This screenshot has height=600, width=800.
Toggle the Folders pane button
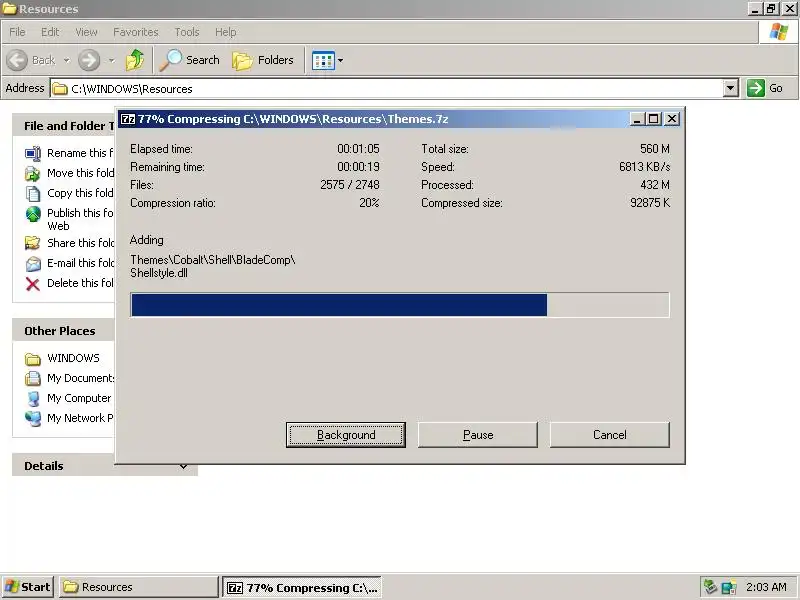pyautogui.click(x=263, y=60)
